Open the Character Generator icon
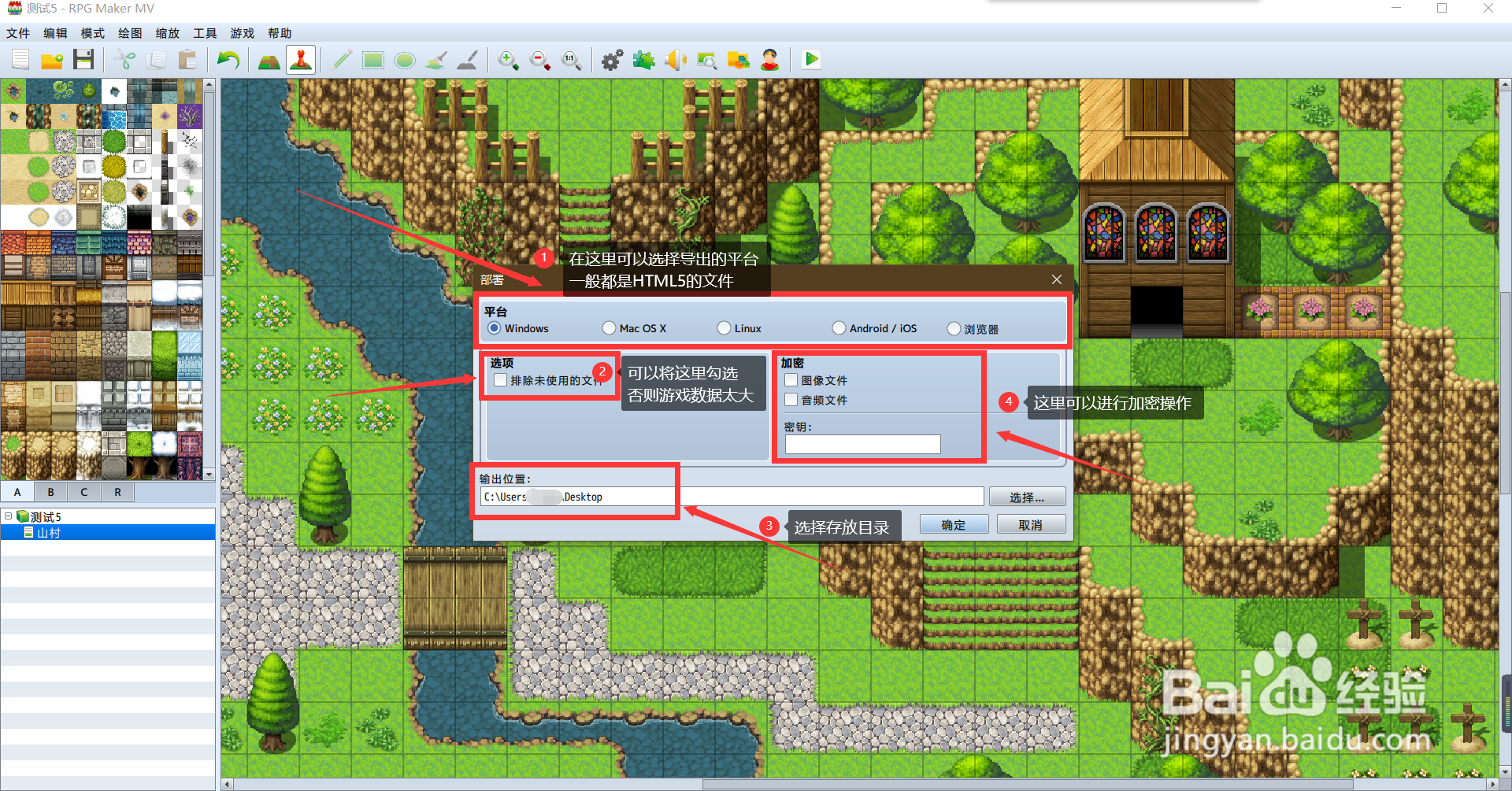 [x=770, y=60]
